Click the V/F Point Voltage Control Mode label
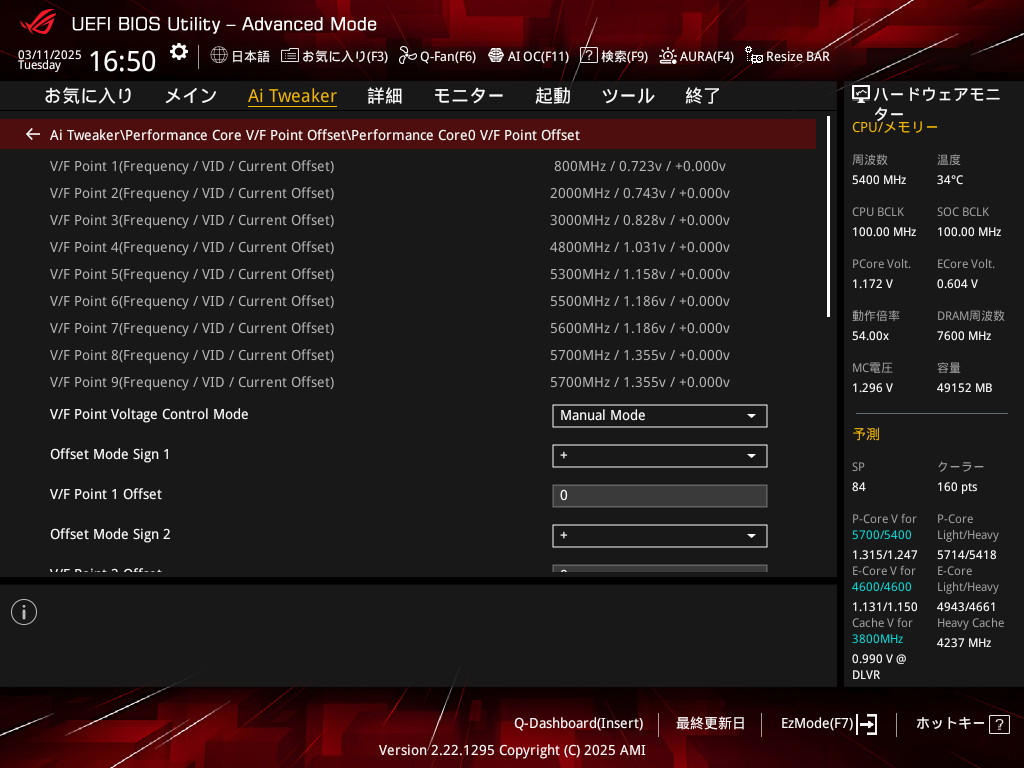This screenshot has width=1024, height=768. pos(149,414)
